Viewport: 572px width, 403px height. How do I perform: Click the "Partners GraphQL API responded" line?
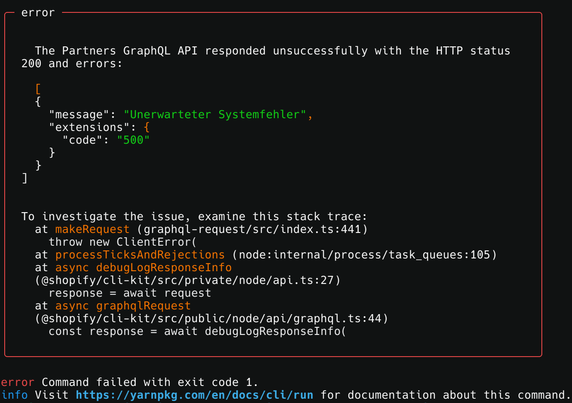click(272, 51)
